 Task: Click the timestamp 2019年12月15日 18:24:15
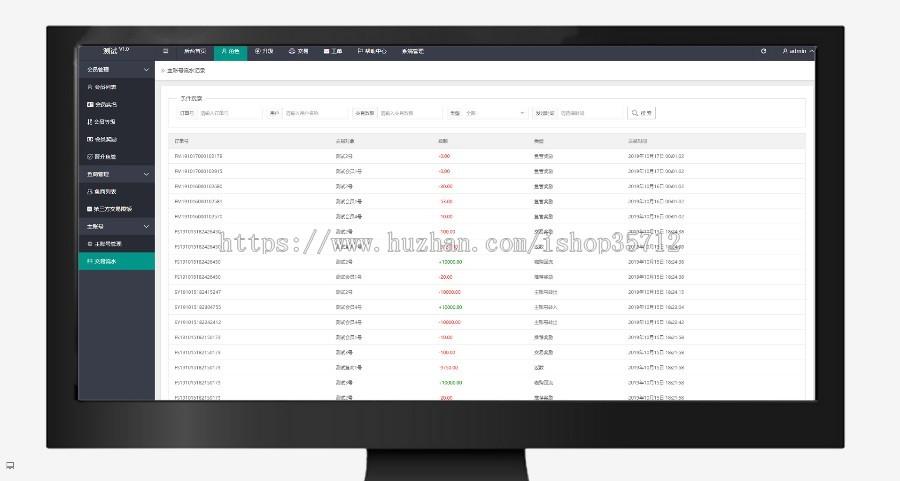click(656, 292)
